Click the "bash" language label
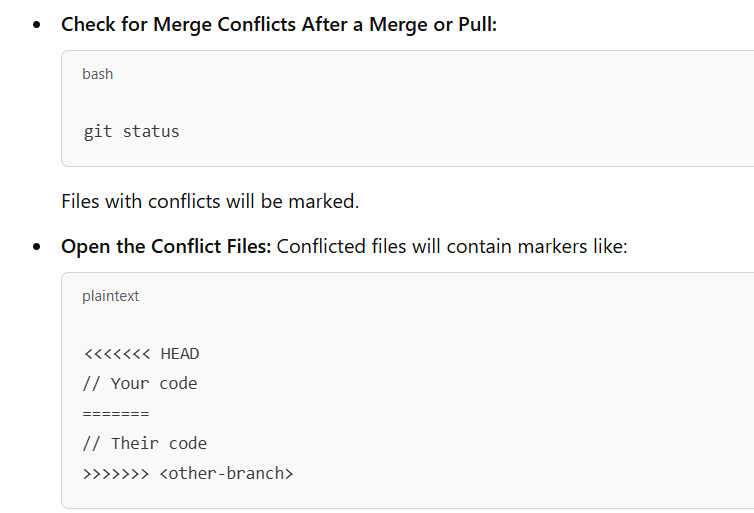The width and height of the screenshot is (754, 513). [x=97, y=74]
